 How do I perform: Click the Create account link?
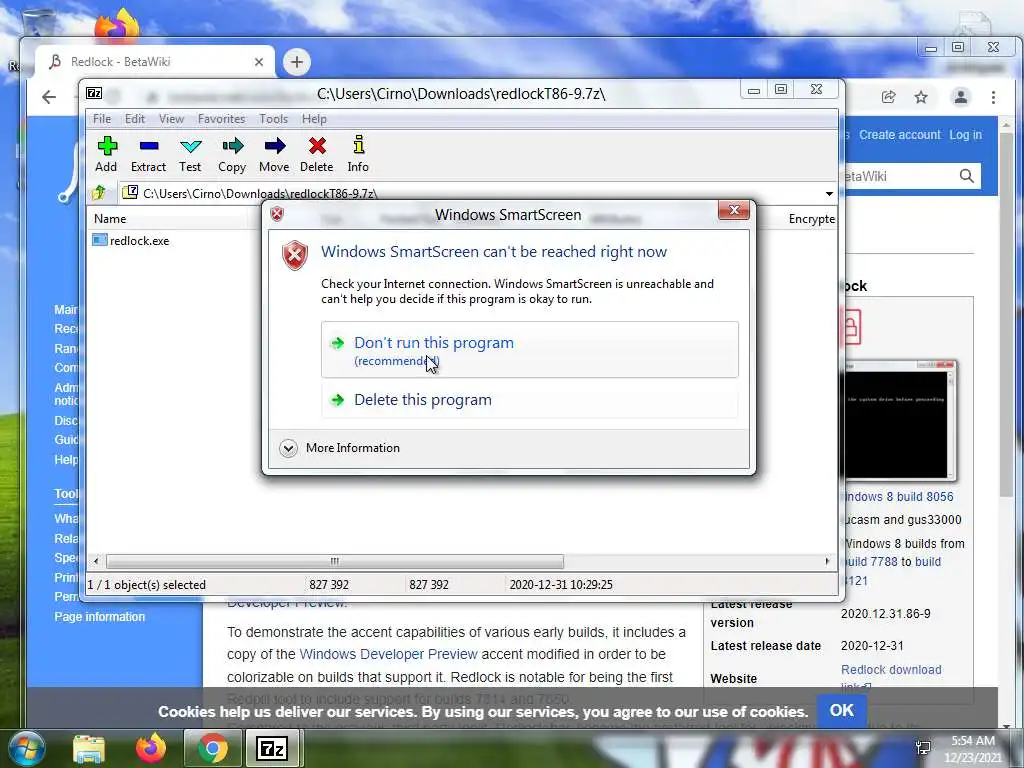tap(899, 135)
